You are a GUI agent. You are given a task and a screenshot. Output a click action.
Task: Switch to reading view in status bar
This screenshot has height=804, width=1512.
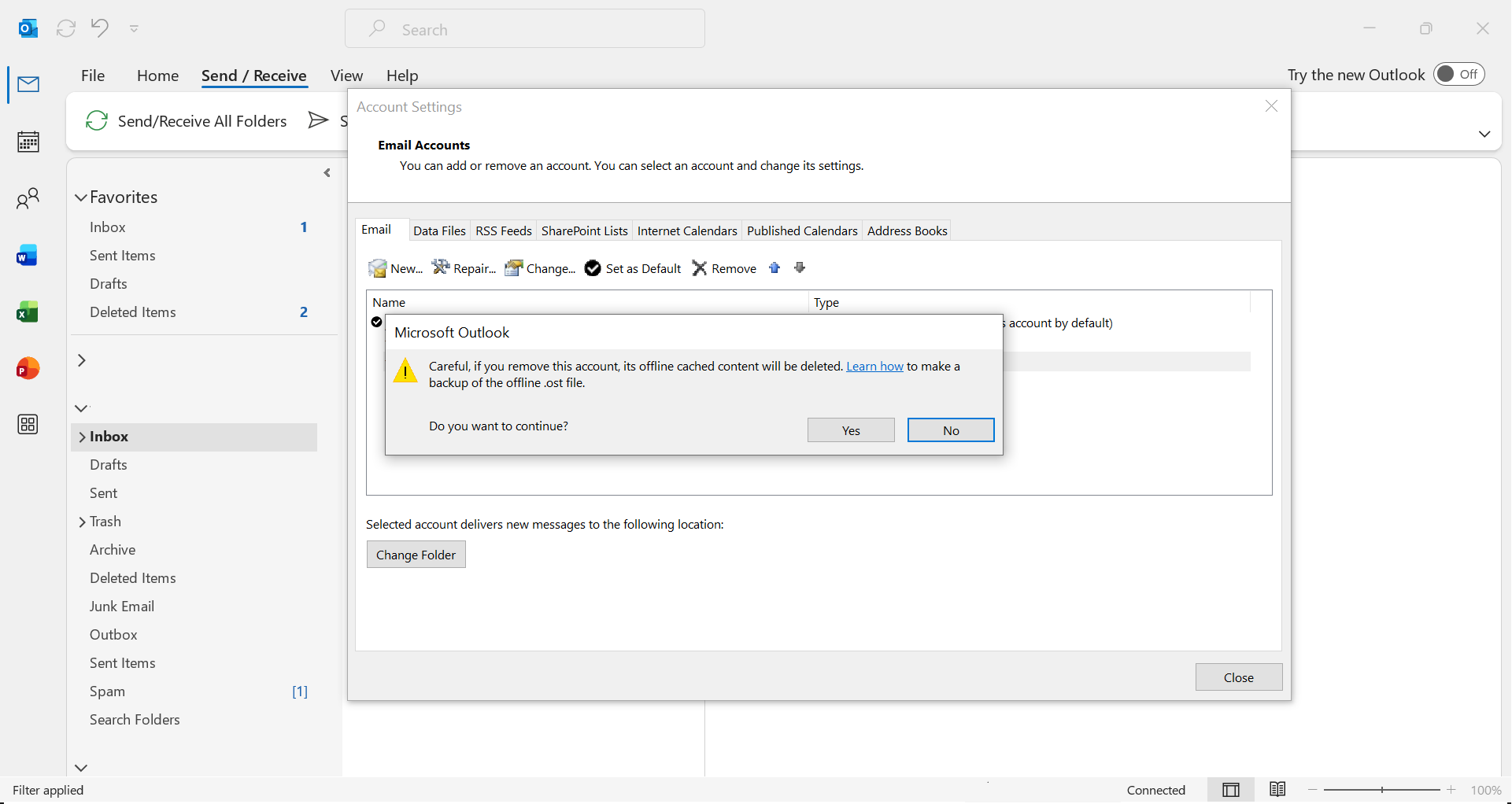1277,790
